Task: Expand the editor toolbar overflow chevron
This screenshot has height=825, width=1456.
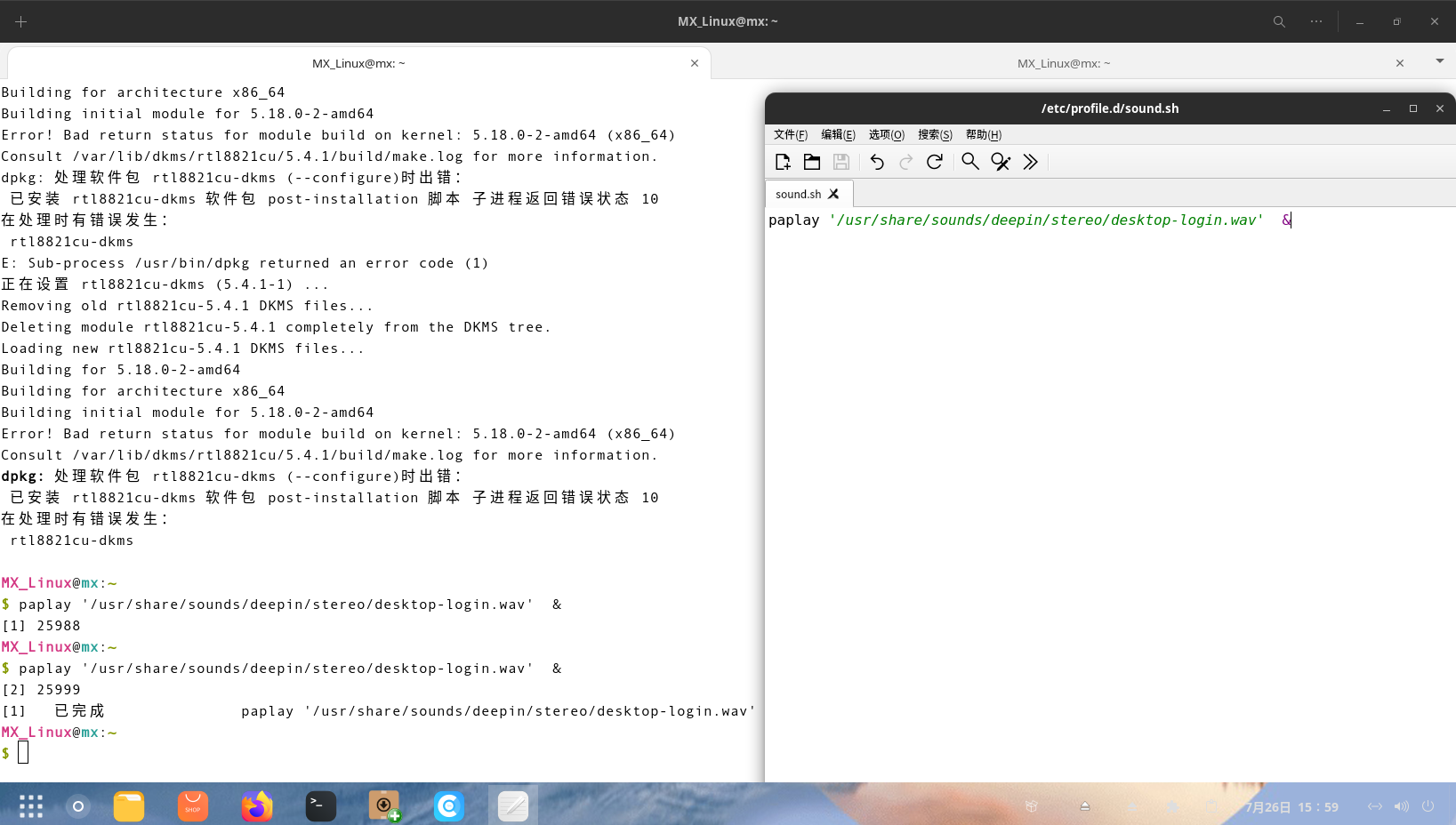Action: (1030, 162)
